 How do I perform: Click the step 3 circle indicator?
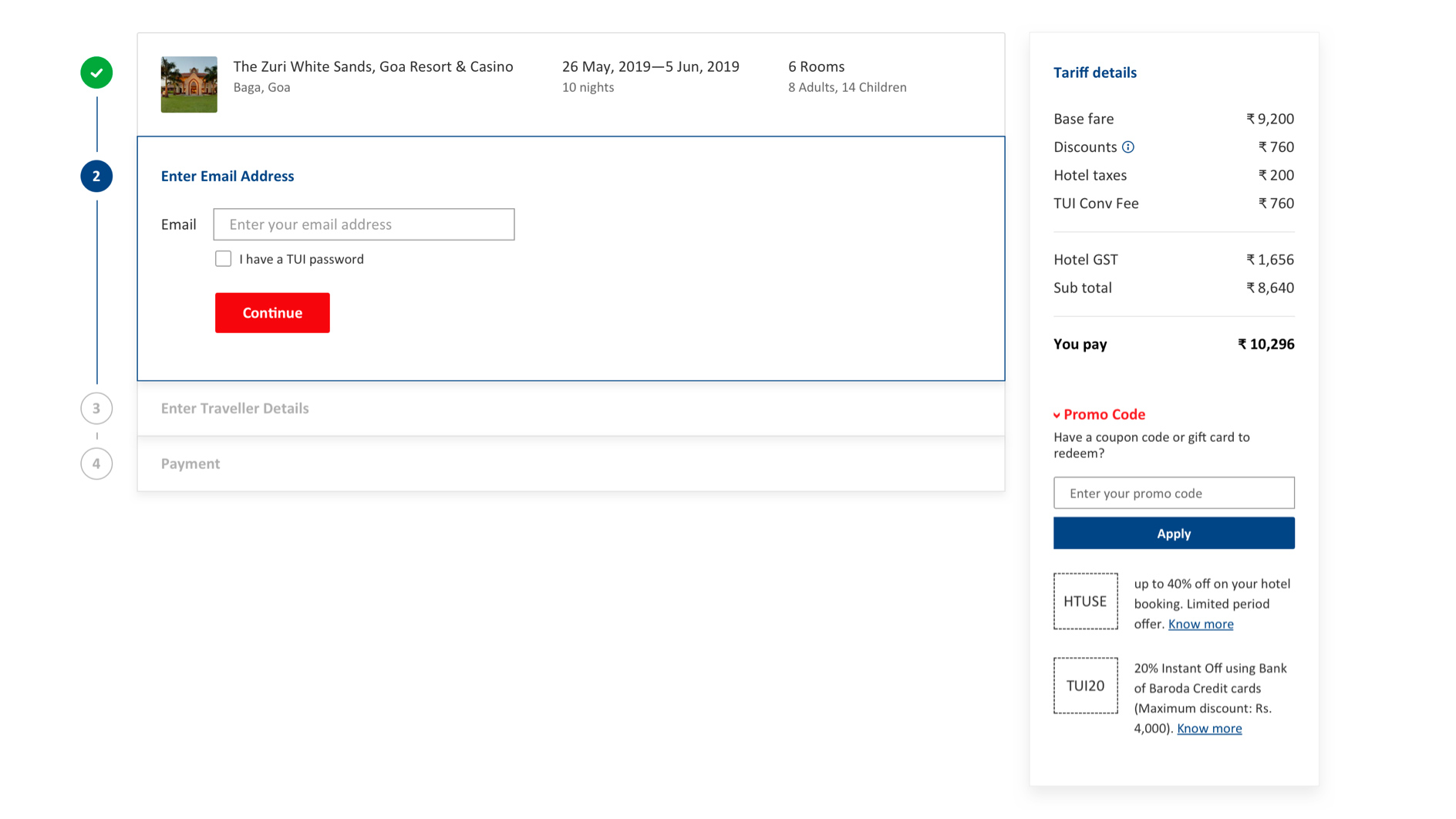click(x=96, y=408)
